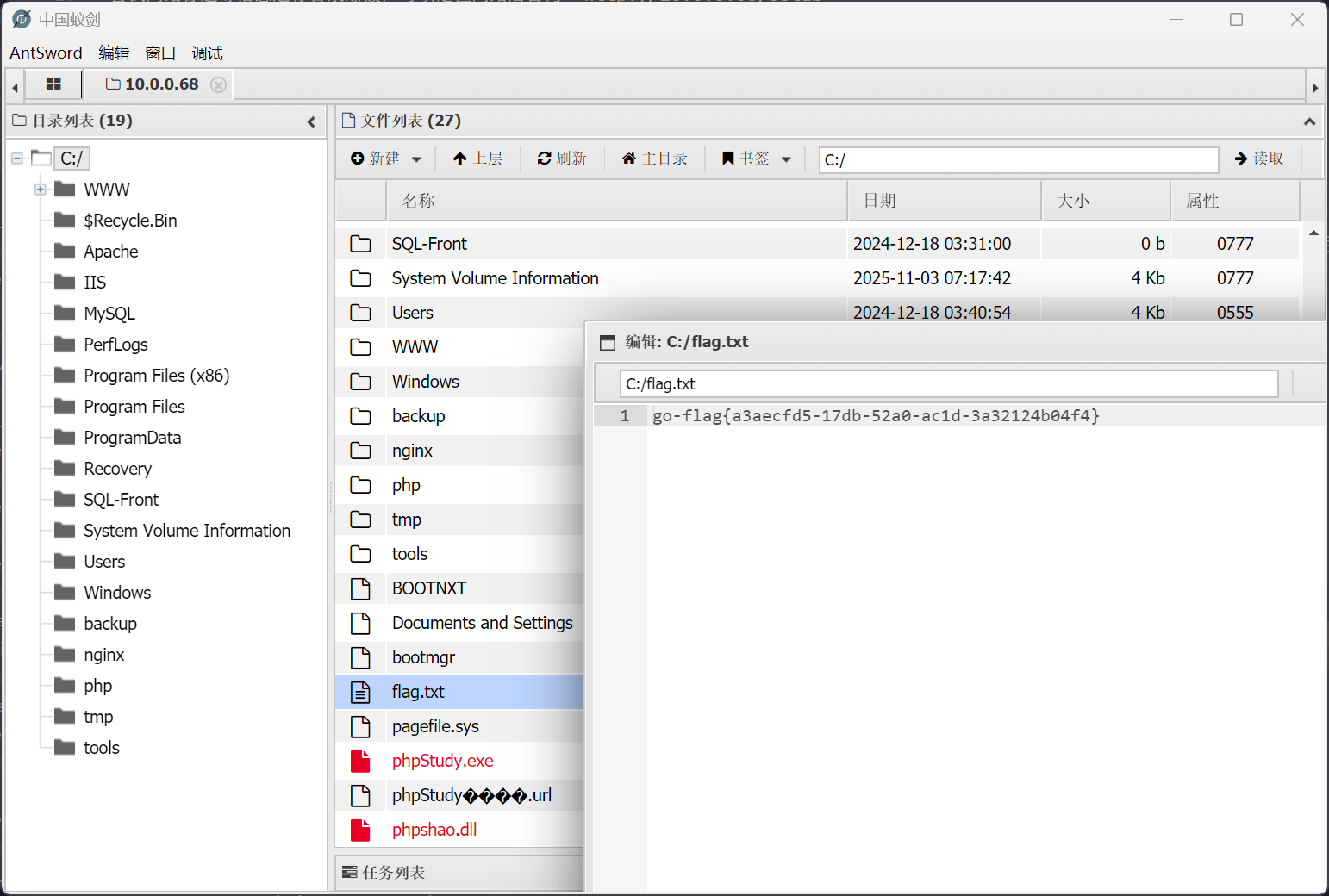Open the AntSword menu

pyautogui.click(x=46, y=53)
